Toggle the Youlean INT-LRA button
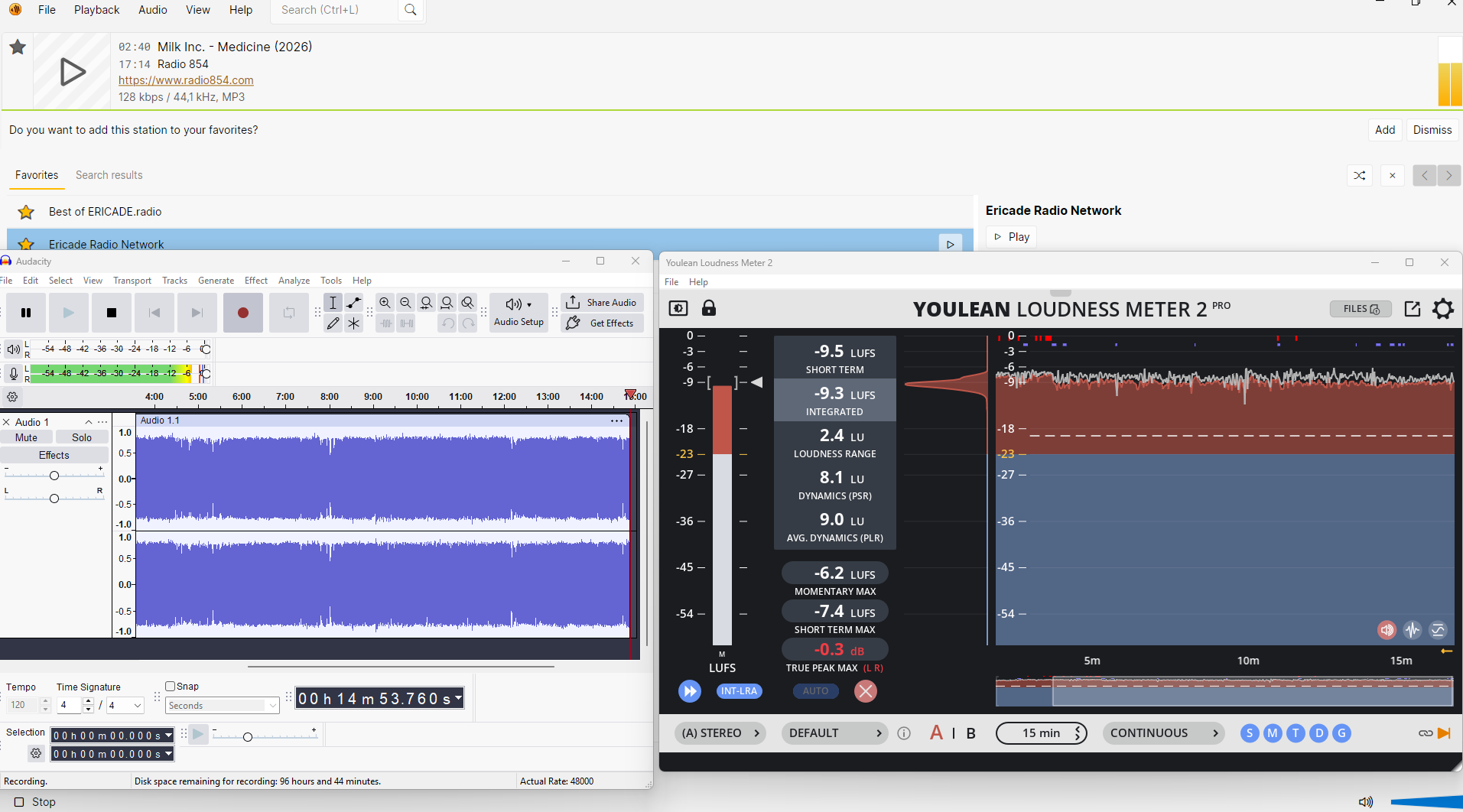 point(739,691)
